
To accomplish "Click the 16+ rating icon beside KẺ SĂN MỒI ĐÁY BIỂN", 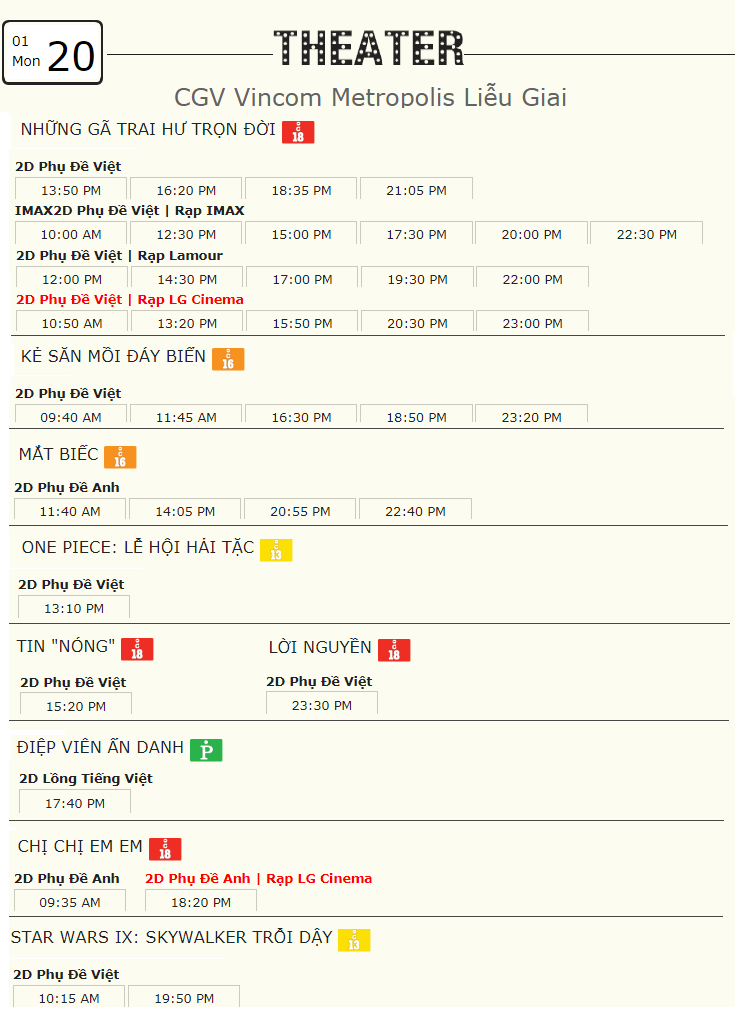I will coord(228,359).
